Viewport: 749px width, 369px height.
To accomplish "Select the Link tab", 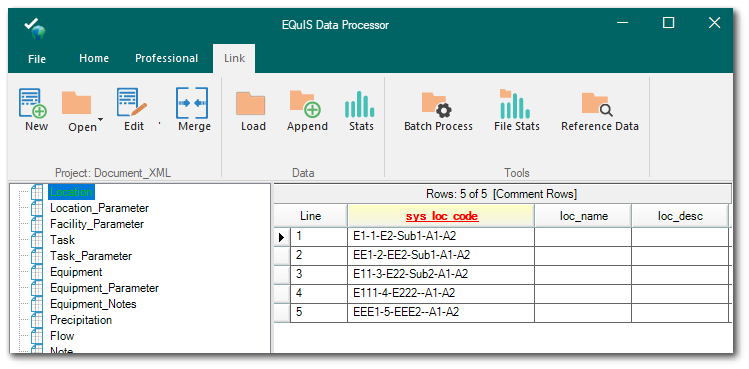I will pyautogui.click(x=234, y=58).
